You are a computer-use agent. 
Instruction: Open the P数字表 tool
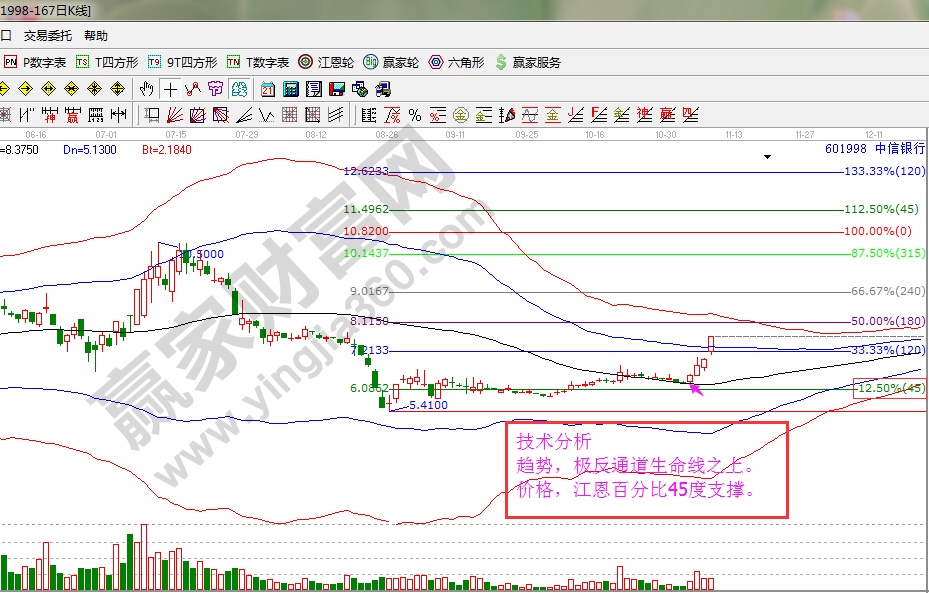pyautogui.click(x=36, y=62)
